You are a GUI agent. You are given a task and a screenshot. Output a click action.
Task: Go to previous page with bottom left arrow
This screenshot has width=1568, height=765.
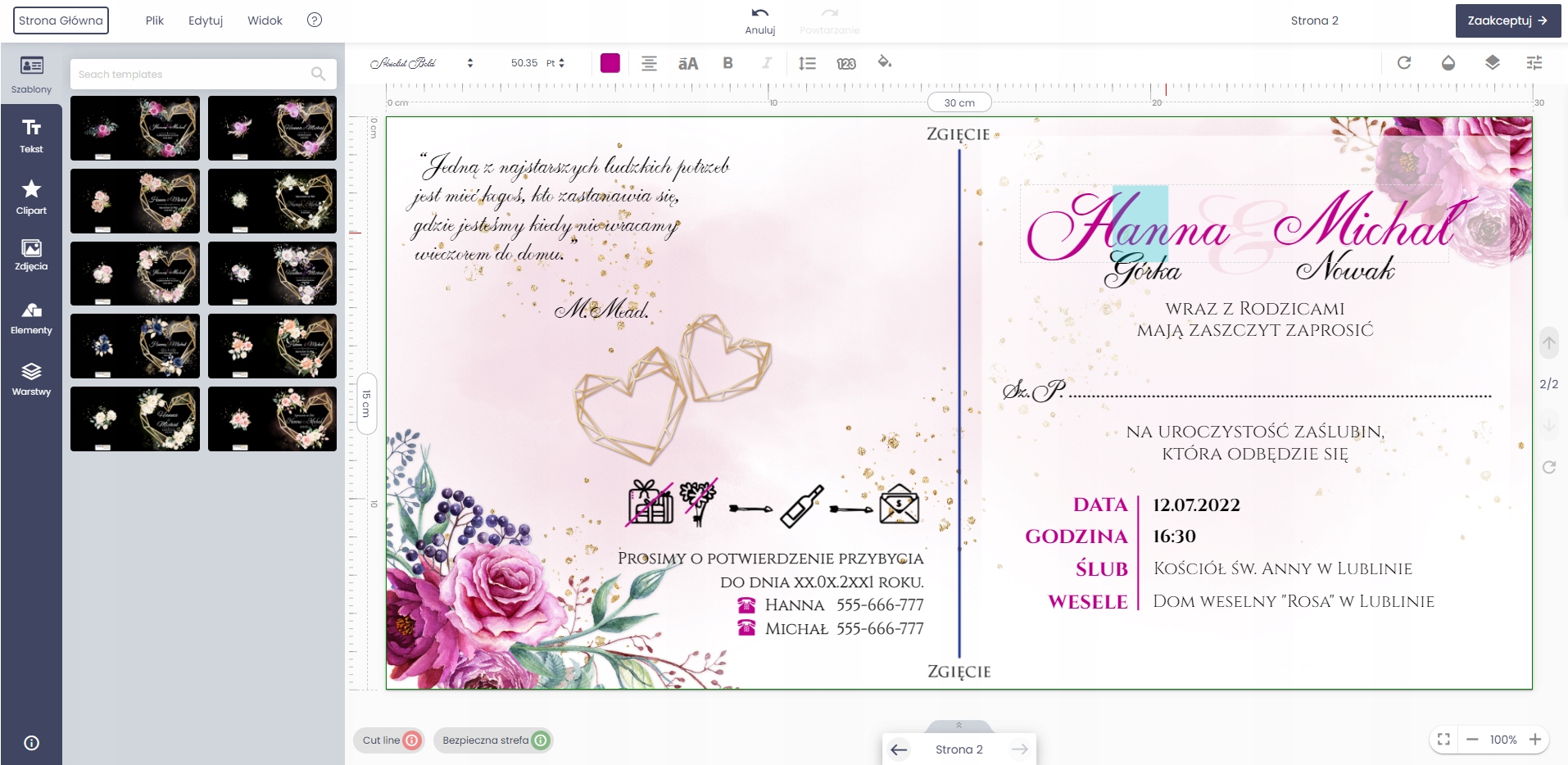point(899,749)
